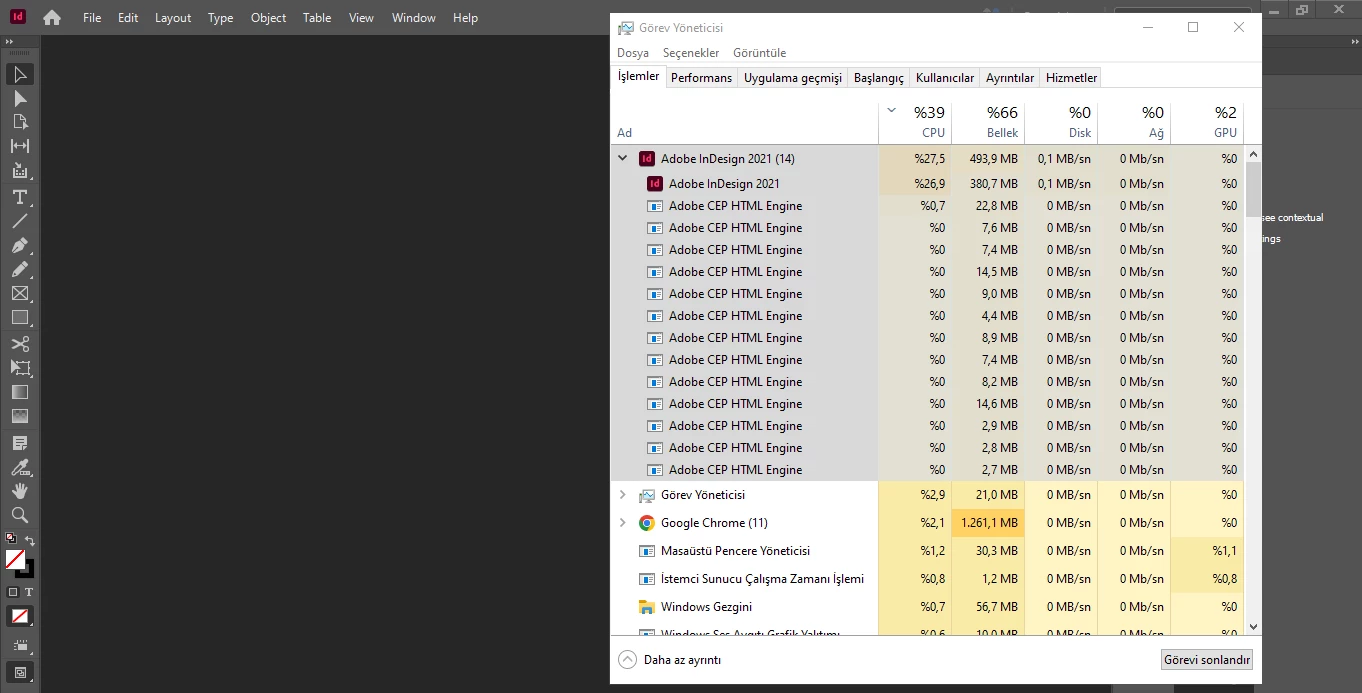This screenshot has width=1362, height=693.
Task: Open the Dosya menu
Action: (633, 53)
